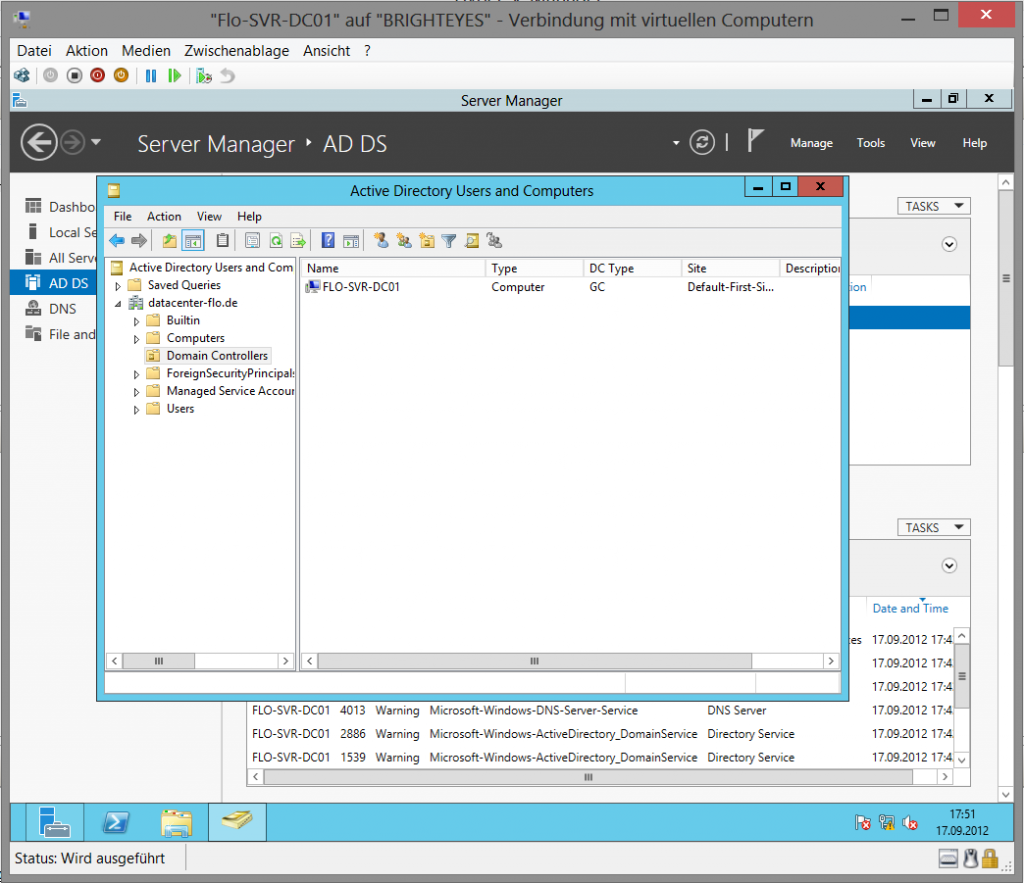Open the dropdown arrow left of refresh icon
The height and width of the screenshot is (883, 1024).
(x=676, y=143)
